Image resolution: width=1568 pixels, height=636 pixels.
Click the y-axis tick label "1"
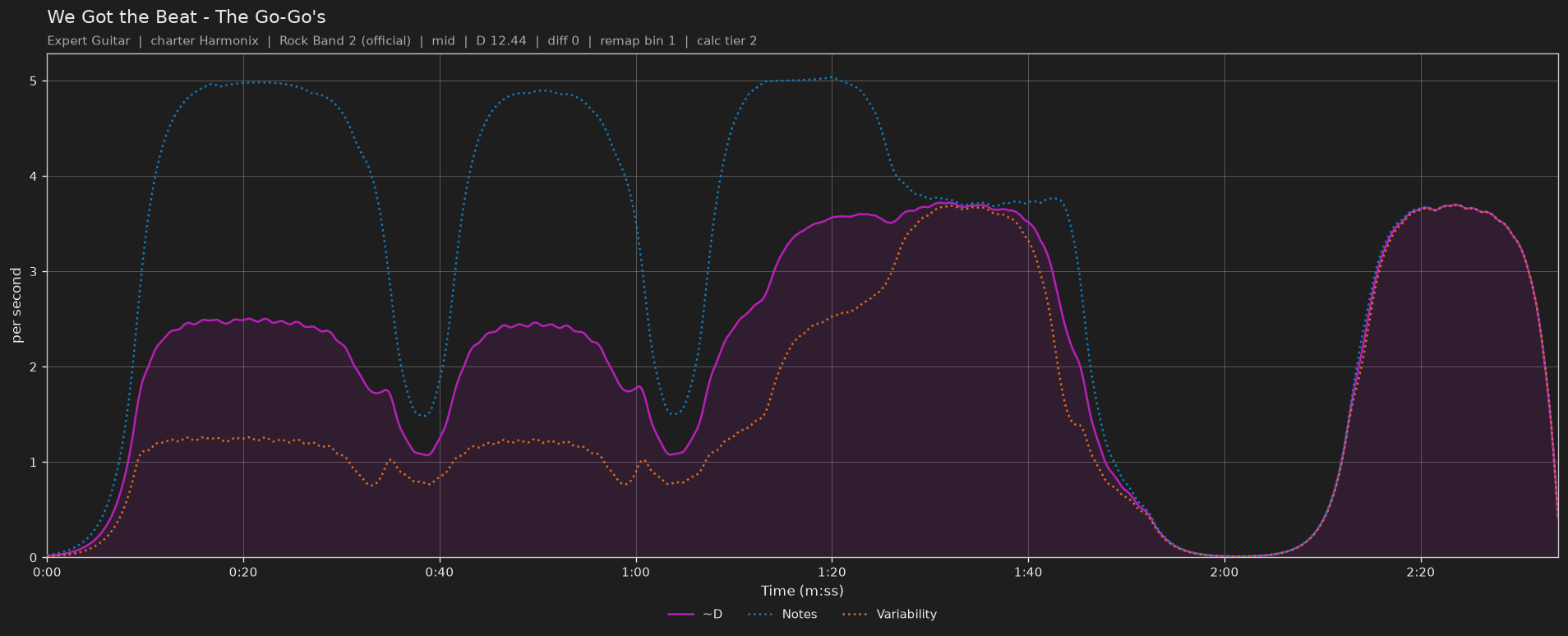(x=34, y=463)
